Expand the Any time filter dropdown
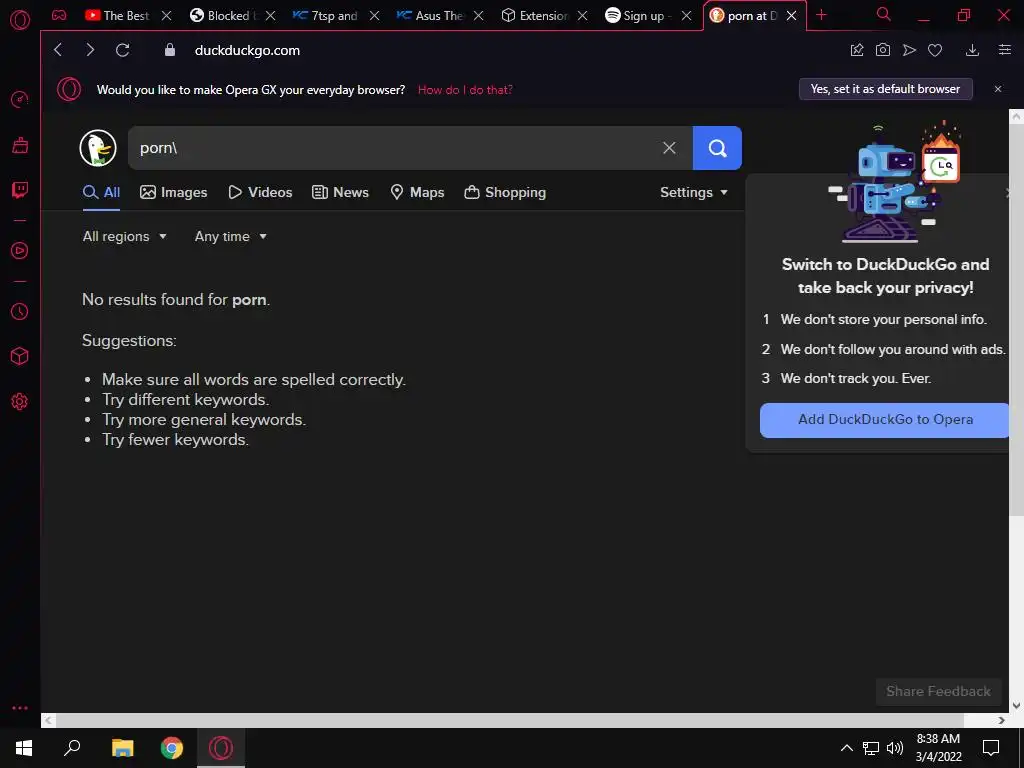 point(231,236)
